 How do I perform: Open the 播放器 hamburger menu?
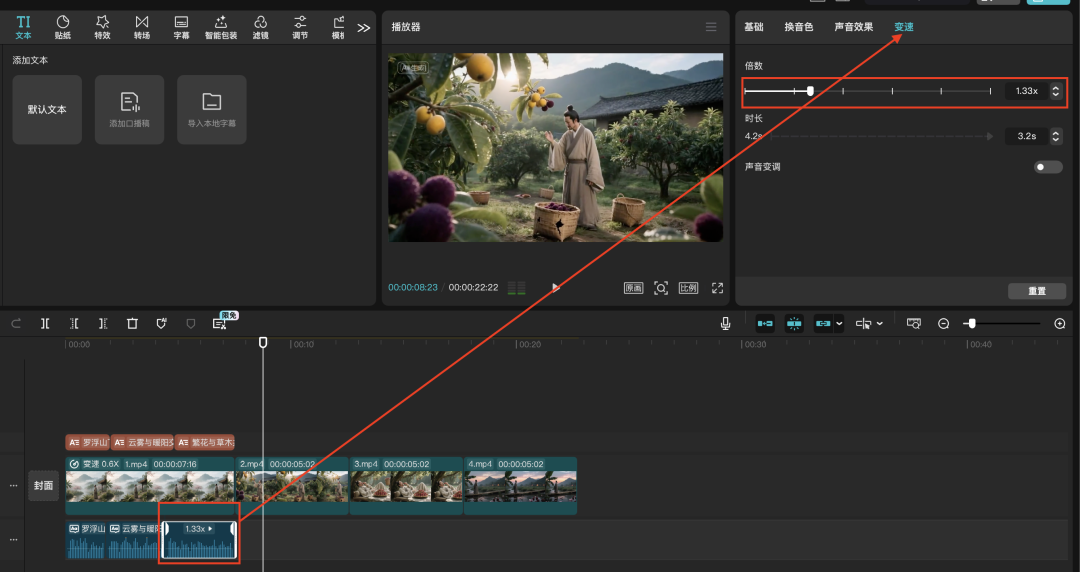[711, 27]
